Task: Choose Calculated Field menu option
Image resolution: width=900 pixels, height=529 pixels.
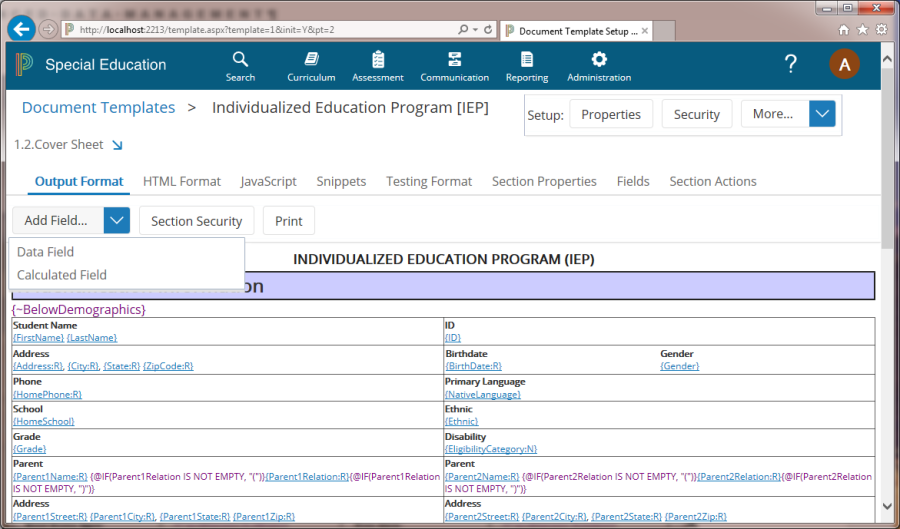Action: [x=62, y=275]
